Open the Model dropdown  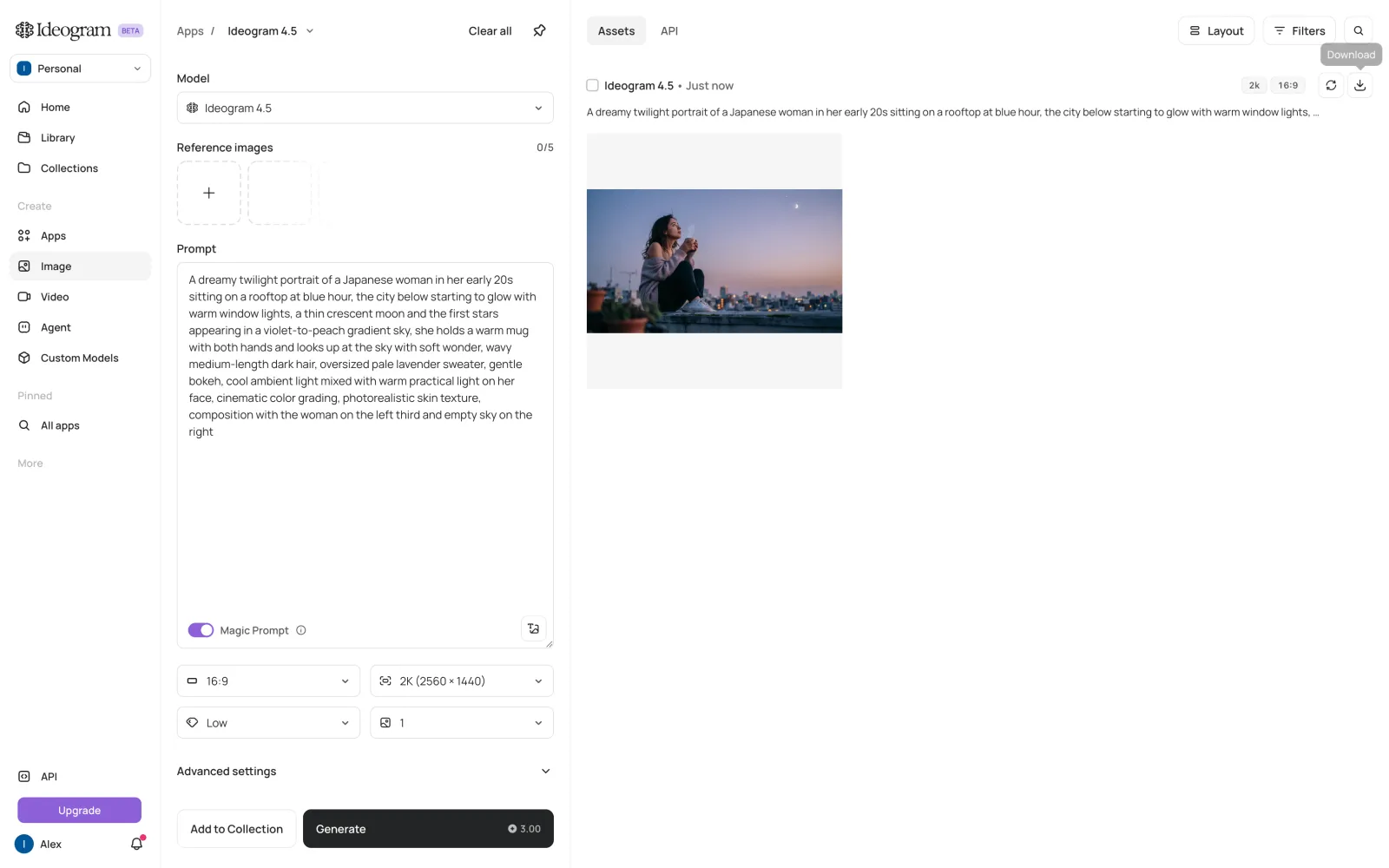coord(365,108)
